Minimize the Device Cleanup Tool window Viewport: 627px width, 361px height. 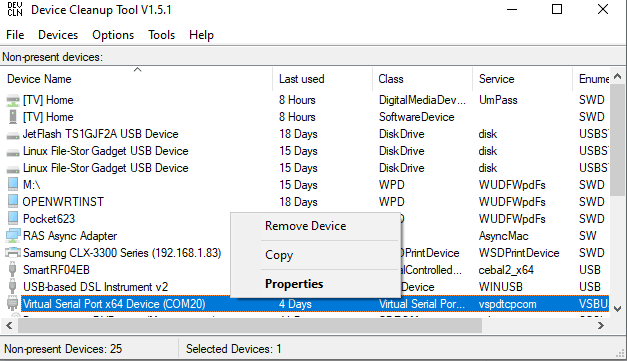click(x=512, y=9)
